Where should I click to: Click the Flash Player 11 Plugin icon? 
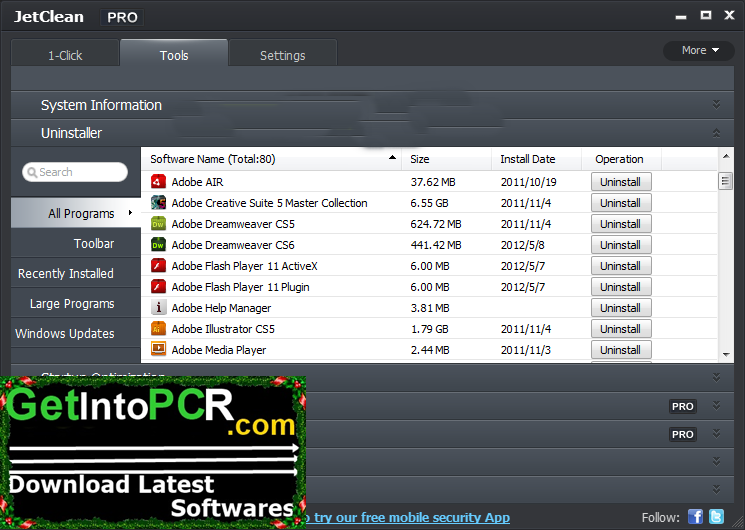pyautogui.click(x=158, y=286)
